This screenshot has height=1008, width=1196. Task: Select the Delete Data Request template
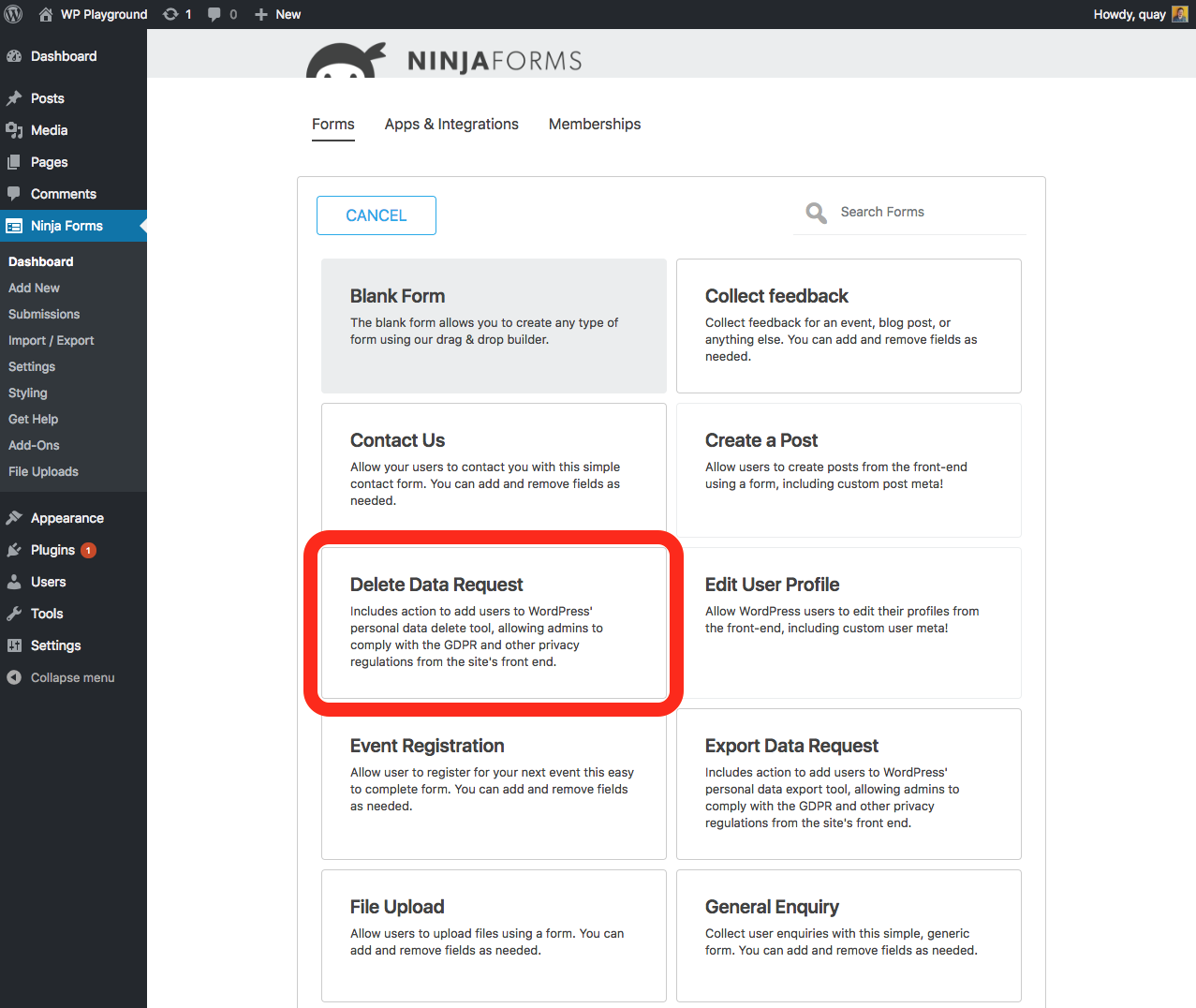click(x=494, y=623)
